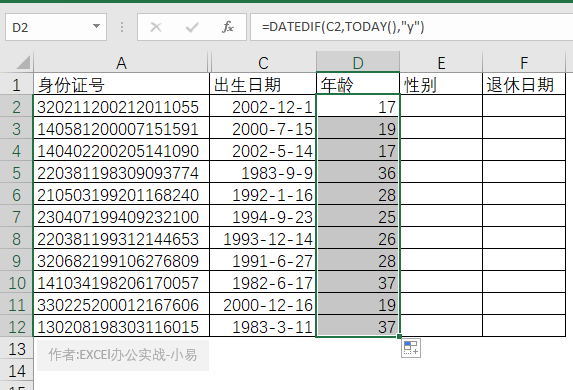The image size is (573, 390).
Task: Click ID cell 220381199312144653
Action: (x=121, y=238)
